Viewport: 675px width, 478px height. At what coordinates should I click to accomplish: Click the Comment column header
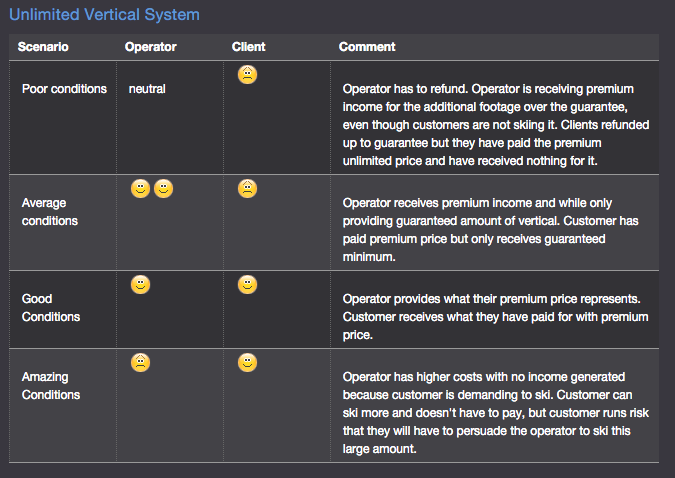click(367, 47)
